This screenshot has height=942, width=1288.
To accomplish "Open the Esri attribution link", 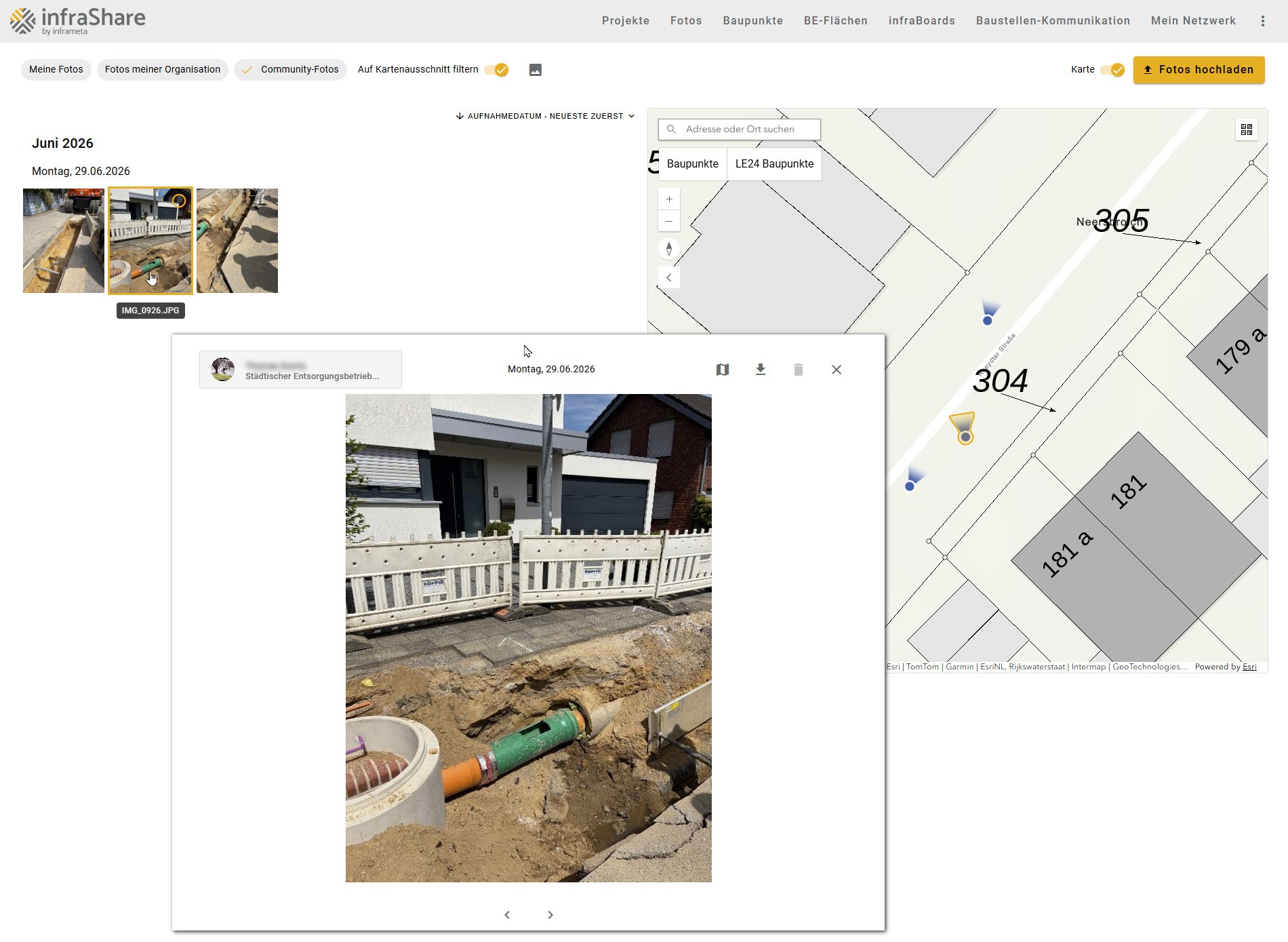I will pyautogui.click(x=1249, y=667).
